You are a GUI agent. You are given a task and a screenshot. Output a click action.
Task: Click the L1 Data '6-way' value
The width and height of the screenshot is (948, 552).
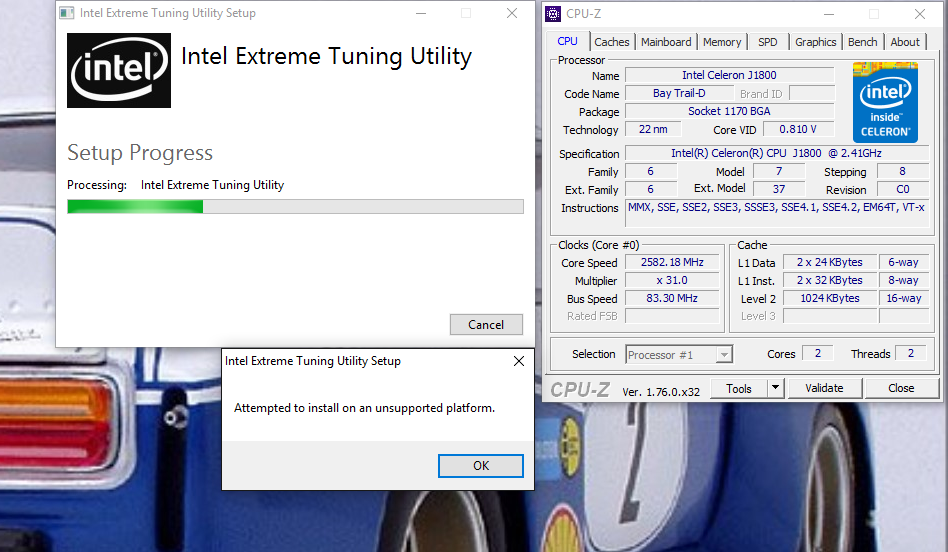[x=904, y=262]
